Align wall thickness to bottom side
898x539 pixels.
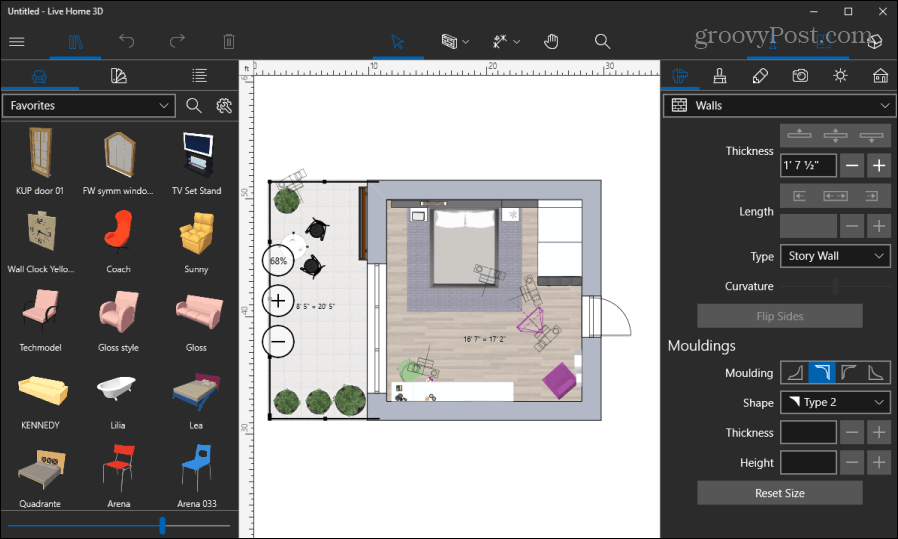(x=871, y=136)
